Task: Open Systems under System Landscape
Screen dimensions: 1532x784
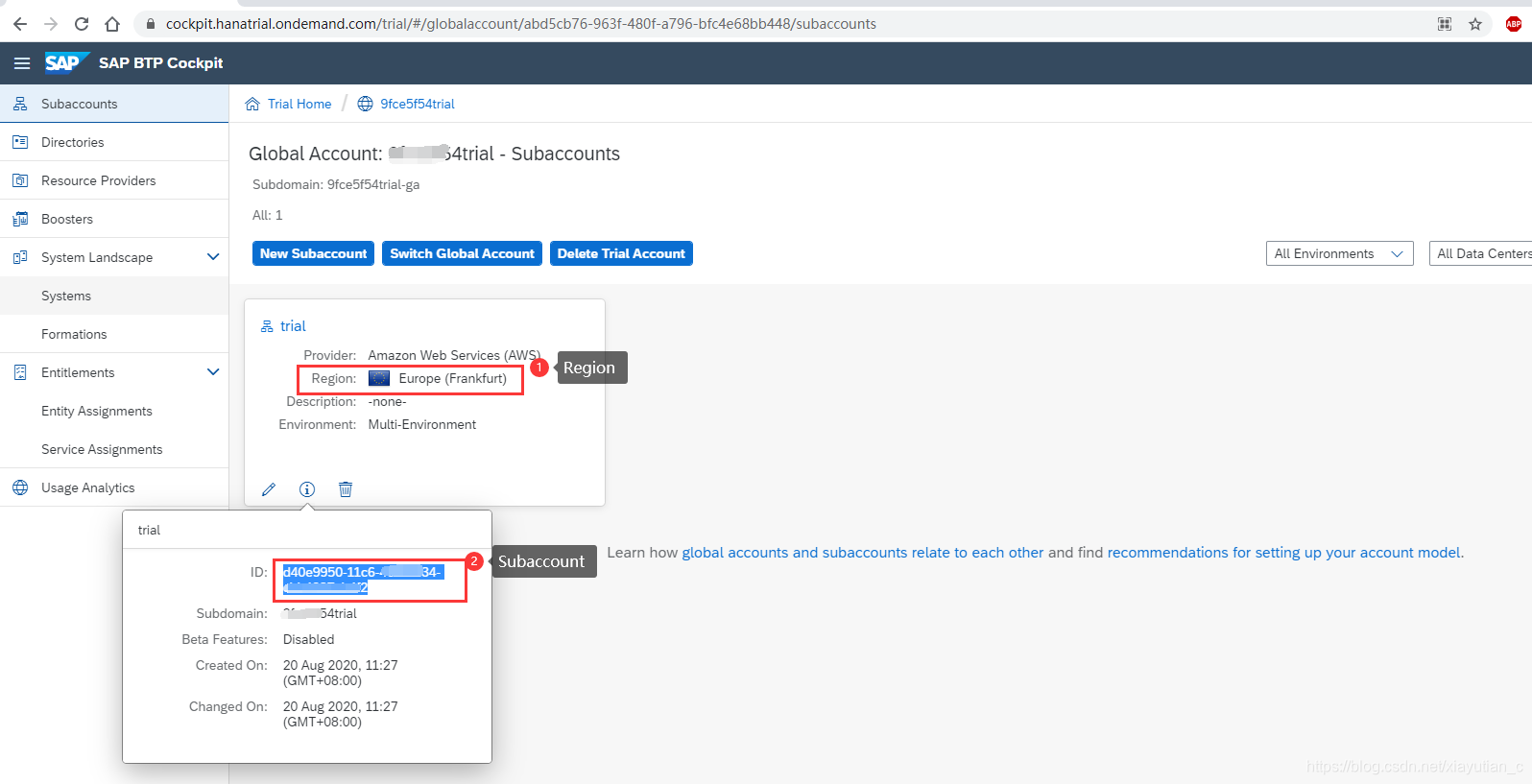Action: pyautogui.click(x=114, y=296)
